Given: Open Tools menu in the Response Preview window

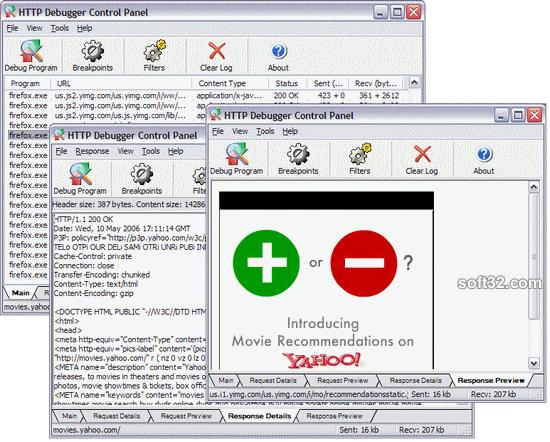Looking at the screenshot, I should pos(265,131).
